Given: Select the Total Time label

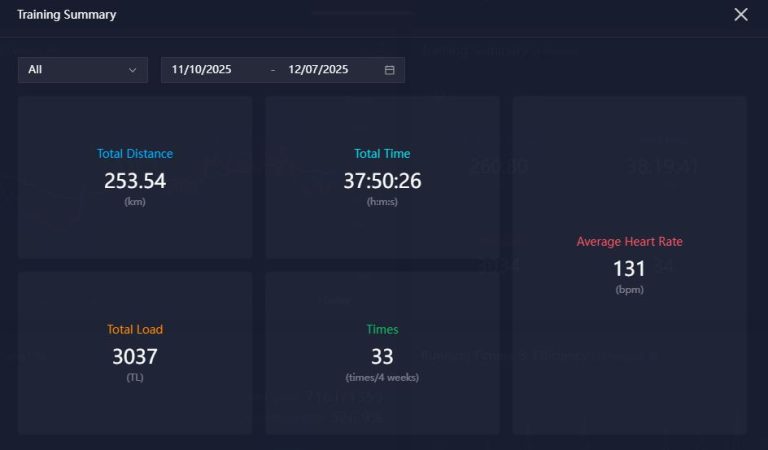Looking at the screenshot, I should (382, 154).
